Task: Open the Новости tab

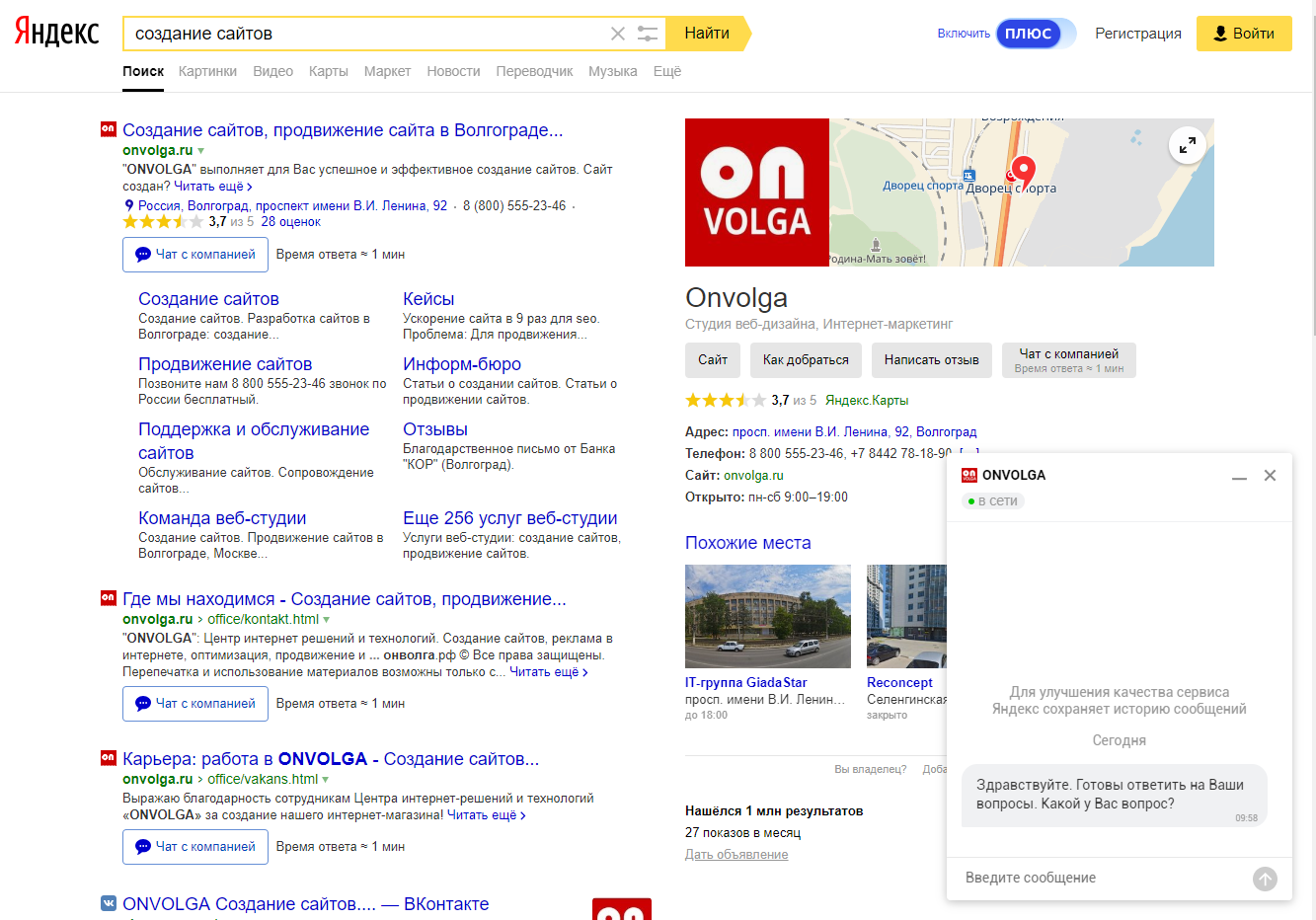Action: coord(453,71)
